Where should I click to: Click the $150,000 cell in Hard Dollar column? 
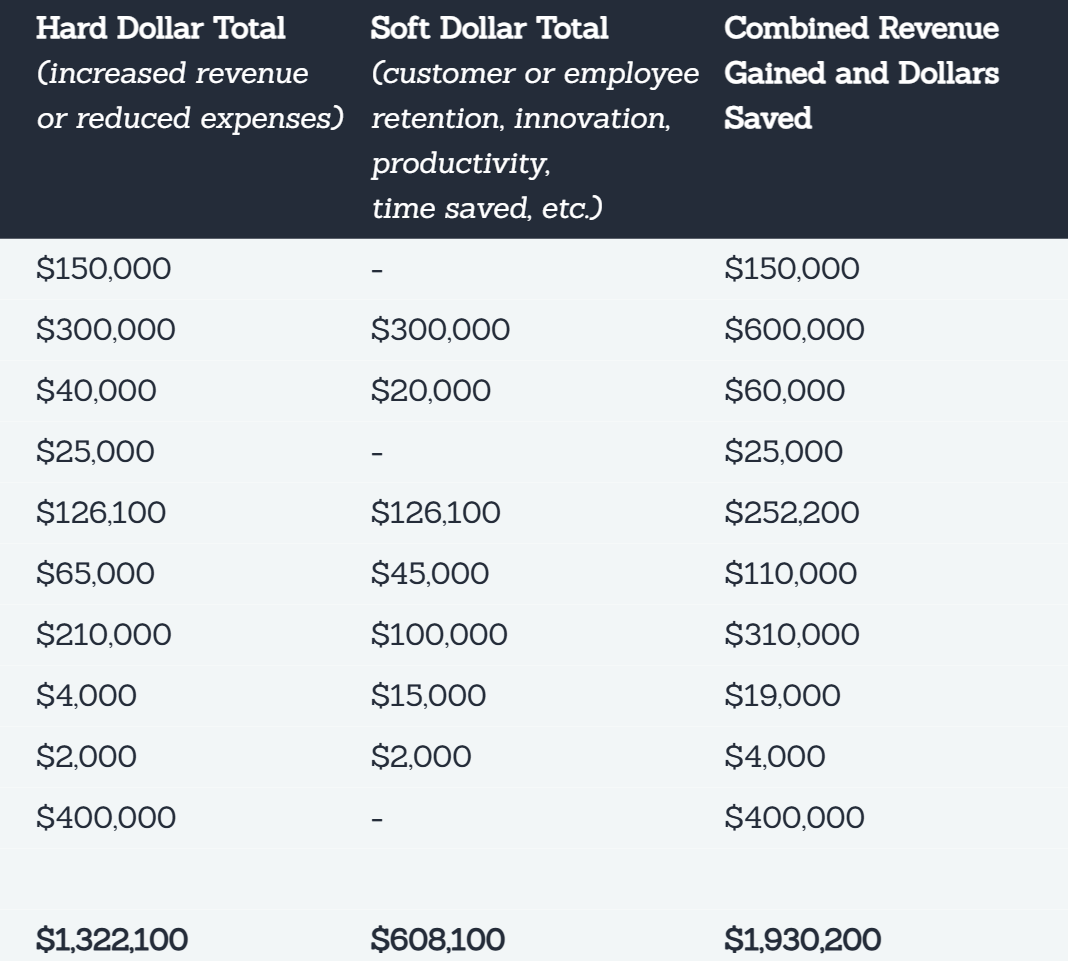point(104,269)
